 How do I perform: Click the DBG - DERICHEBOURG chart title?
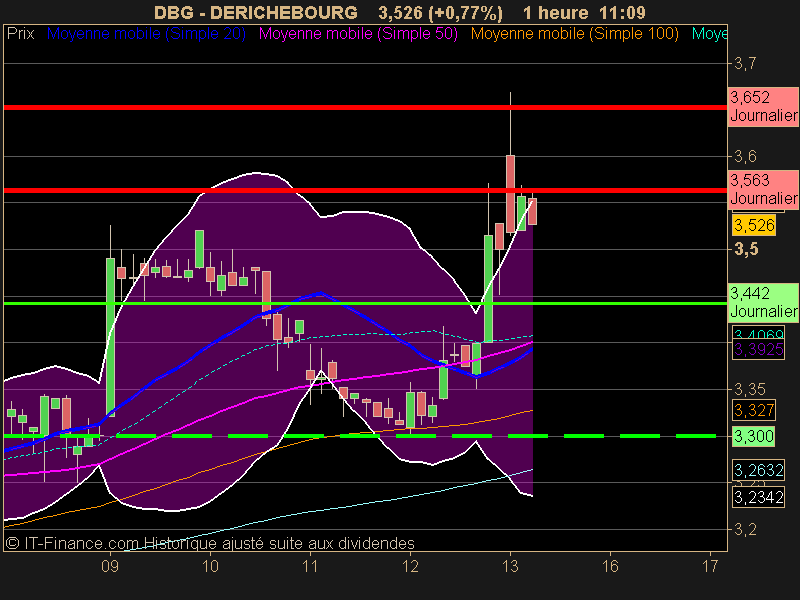pos(256,12)
